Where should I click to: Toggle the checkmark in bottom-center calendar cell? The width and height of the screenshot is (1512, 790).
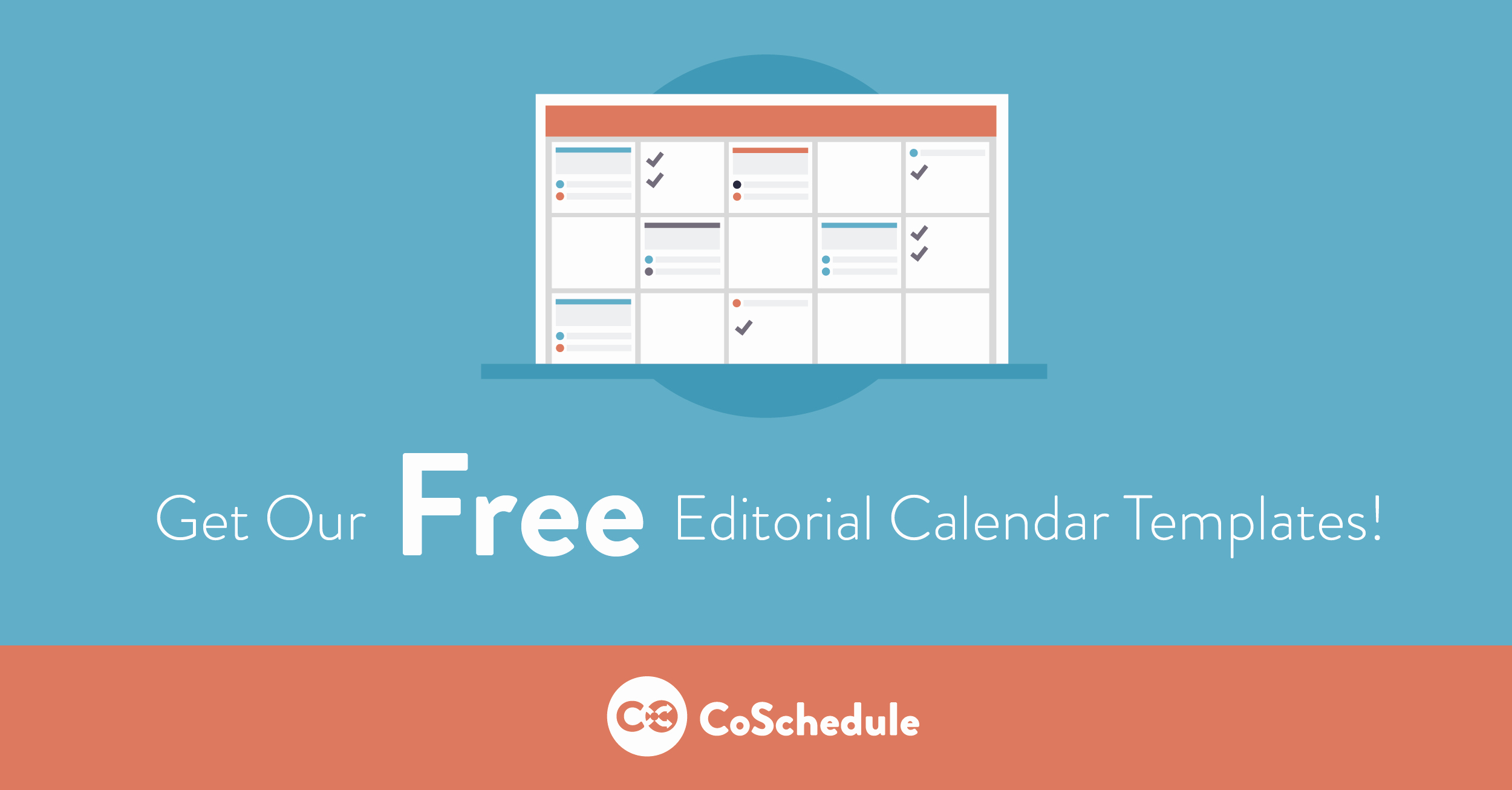click(x=756, y=349)
